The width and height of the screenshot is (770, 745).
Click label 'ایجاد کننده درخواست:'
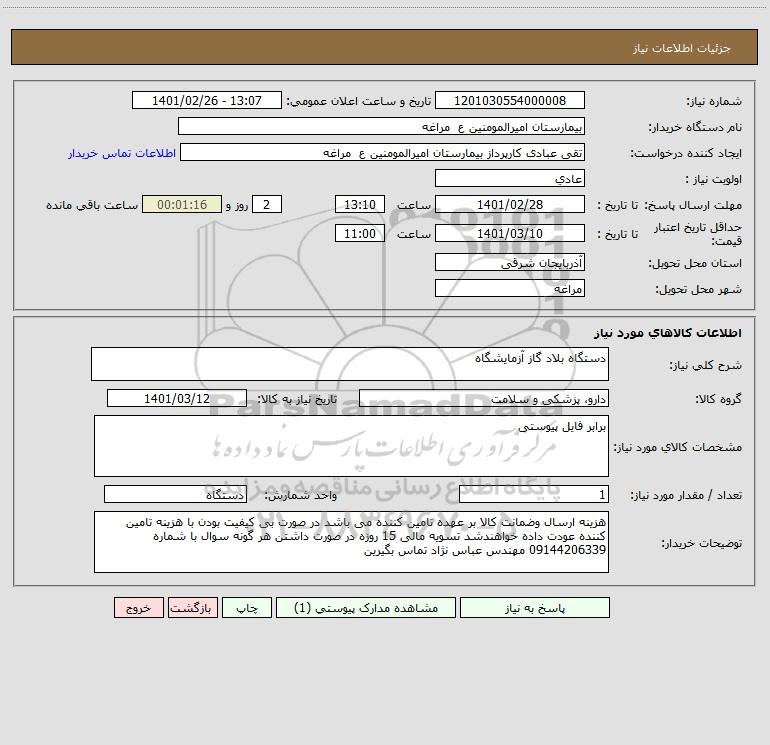pyautogui.click(x=686, y=153)
